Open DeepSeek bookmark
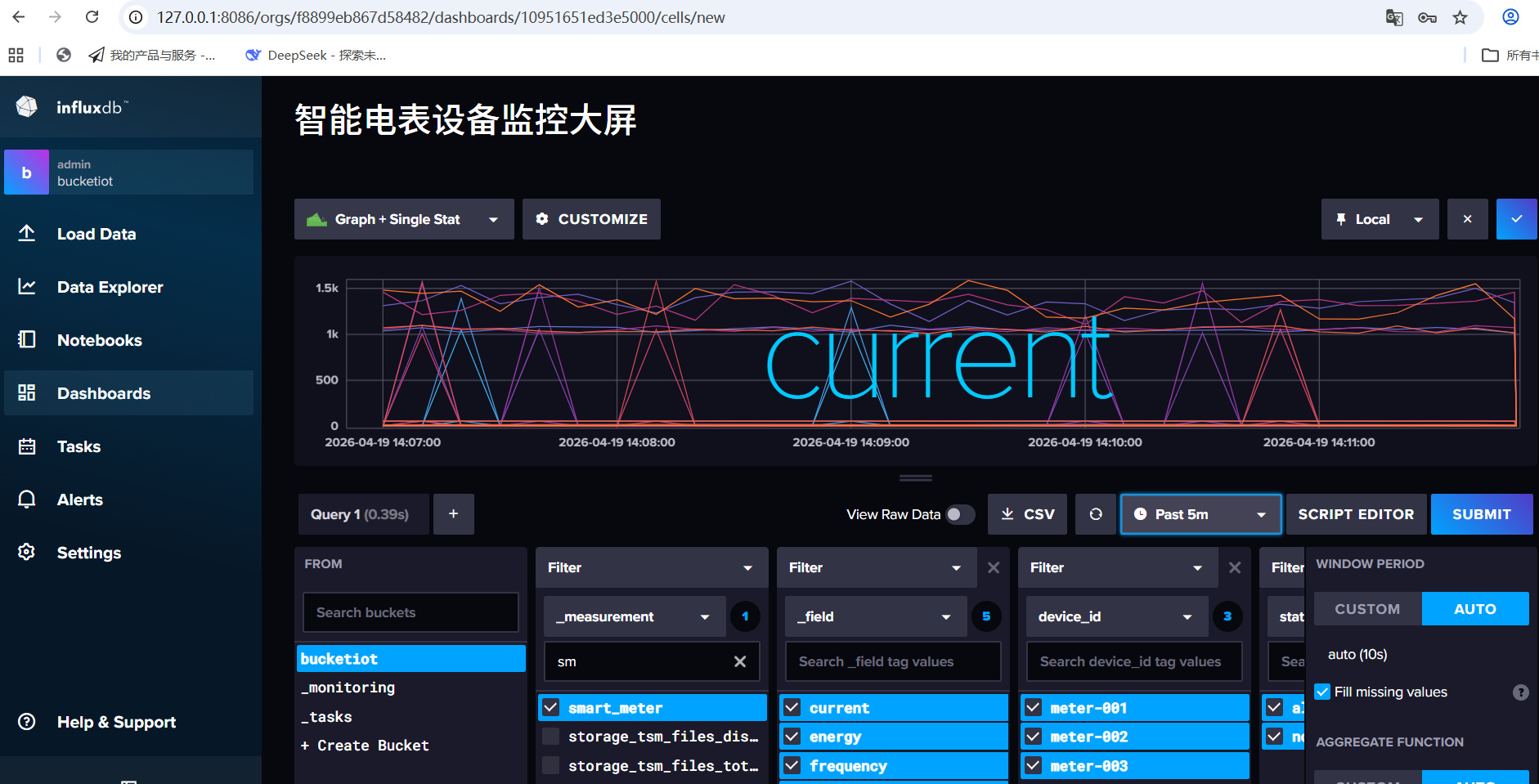 (315, 55)
